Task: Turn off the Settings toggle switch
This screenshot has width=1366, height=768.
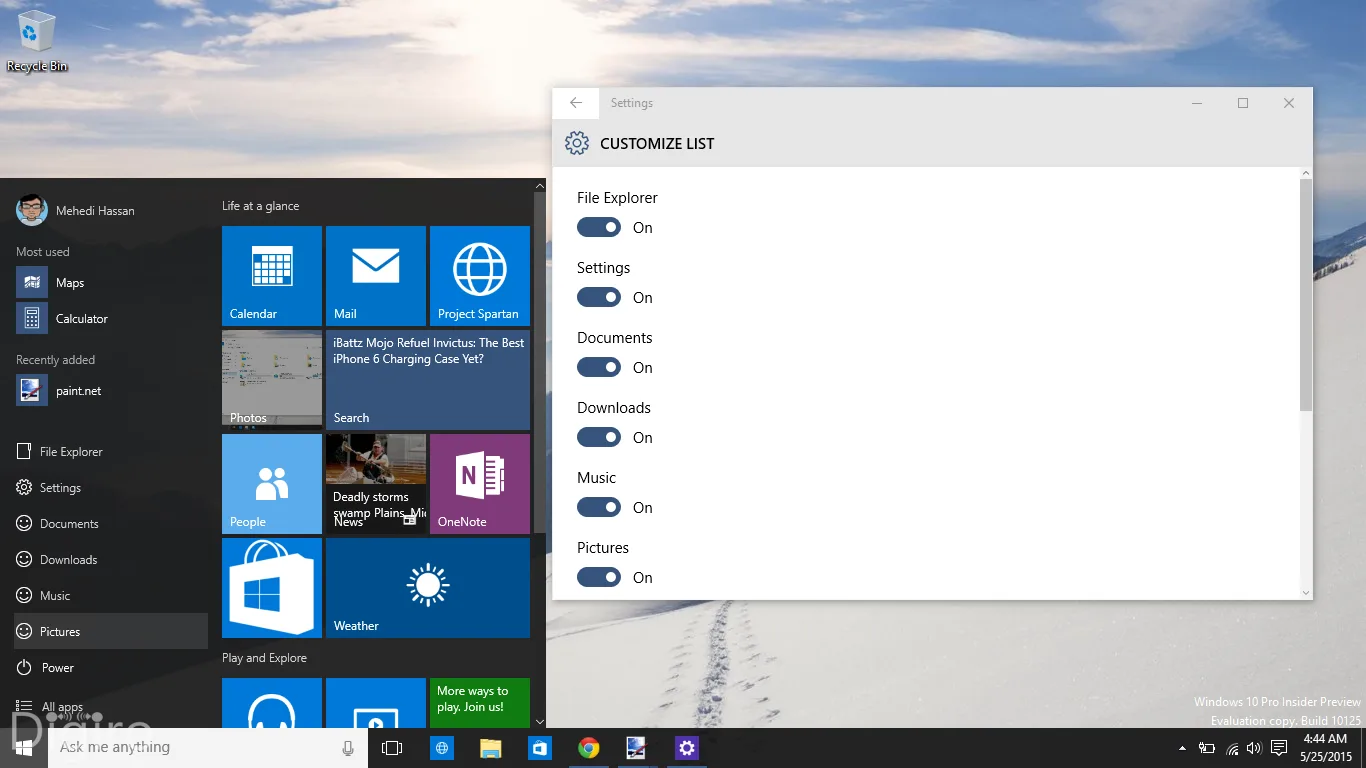Action: 599,297
